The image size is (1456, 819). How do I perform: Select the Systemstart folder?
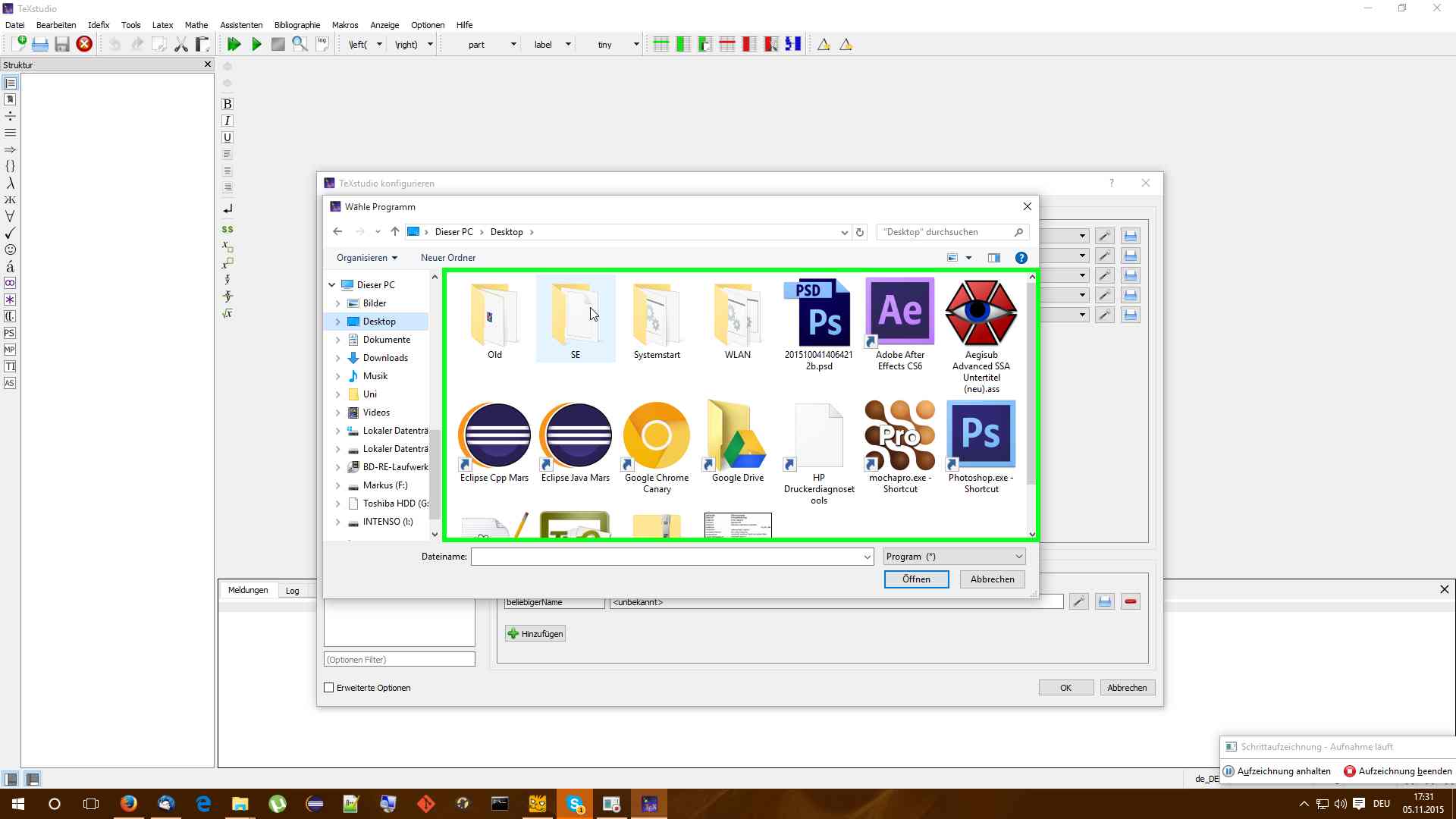click(657, 319)
